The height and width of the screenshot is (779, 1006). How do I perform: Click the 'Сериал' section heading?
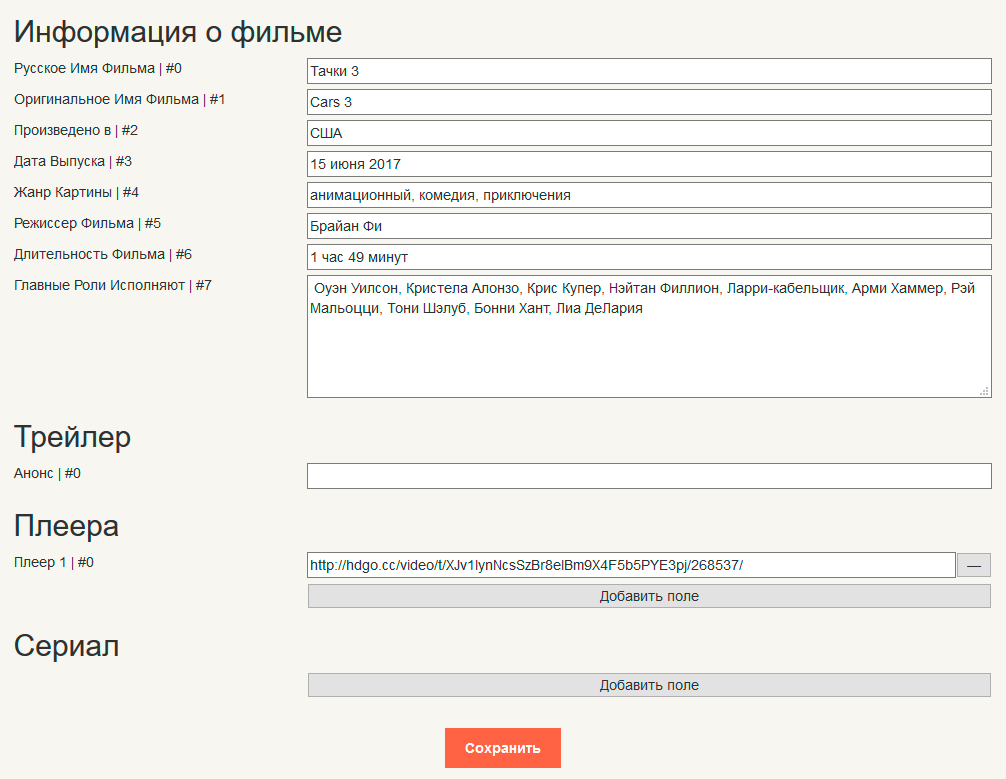click(x=67, y=646)
